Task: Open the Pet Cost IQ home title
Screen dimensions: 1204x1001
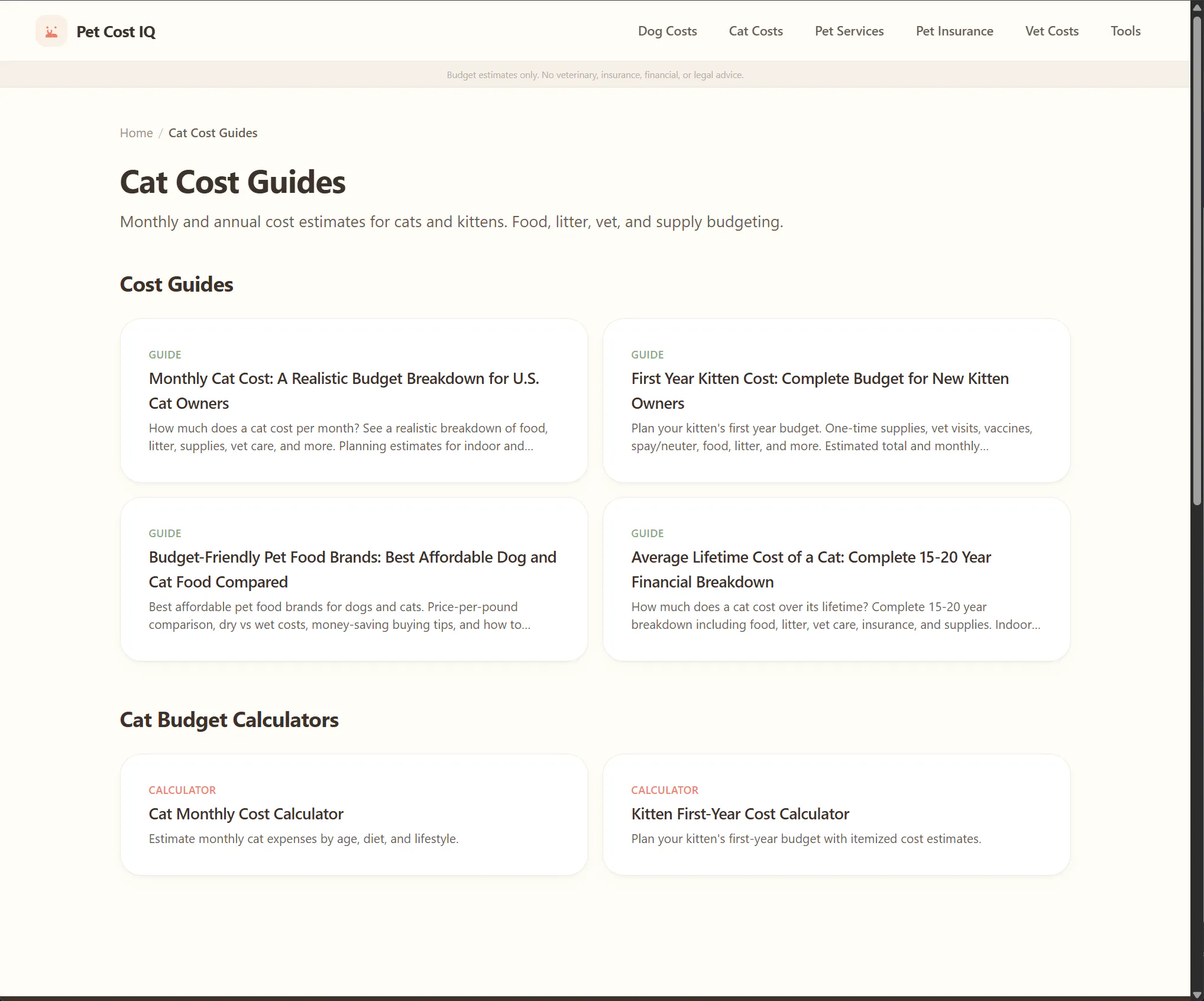Action: pos(116,32)
